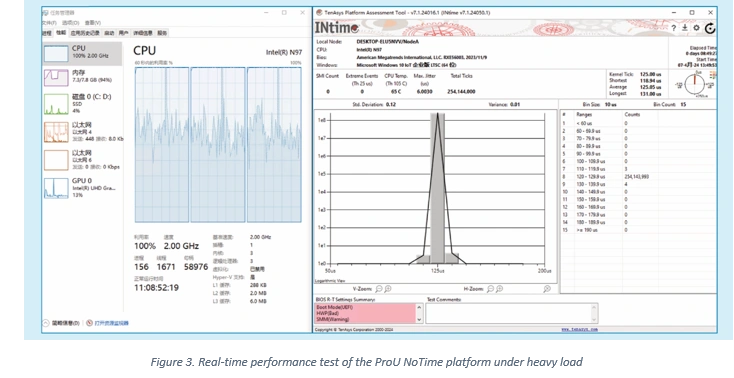
Task: Open Task Manager first menu (File)
Action: coord(50,22)
